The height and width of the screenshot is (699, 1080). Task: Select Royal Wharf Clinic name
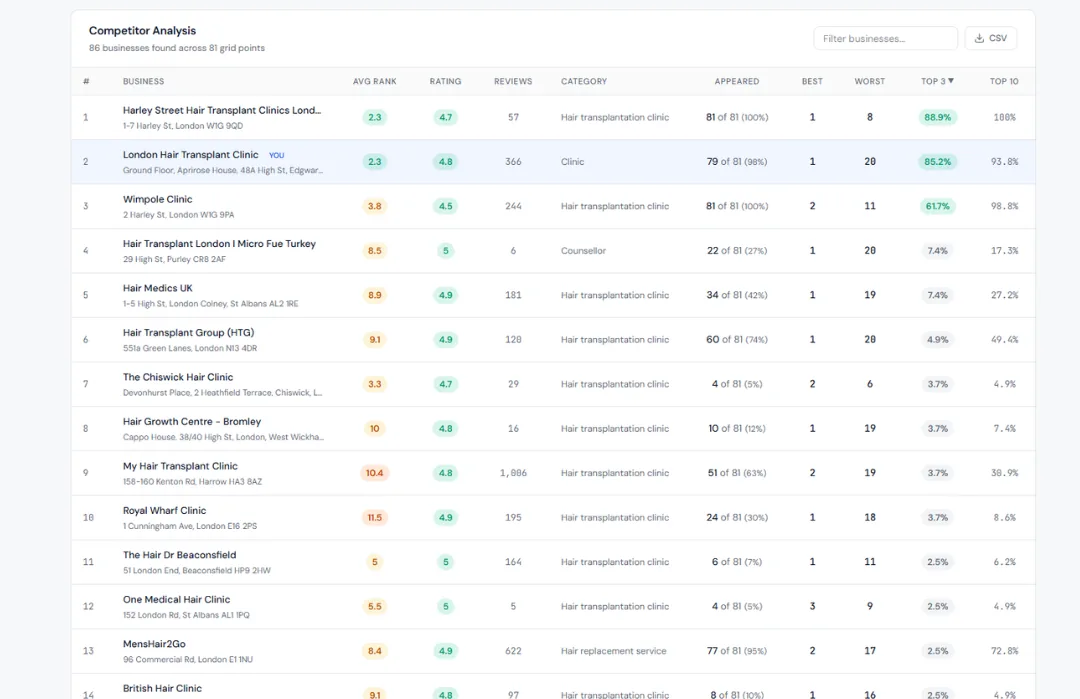[x=164, y=510]
